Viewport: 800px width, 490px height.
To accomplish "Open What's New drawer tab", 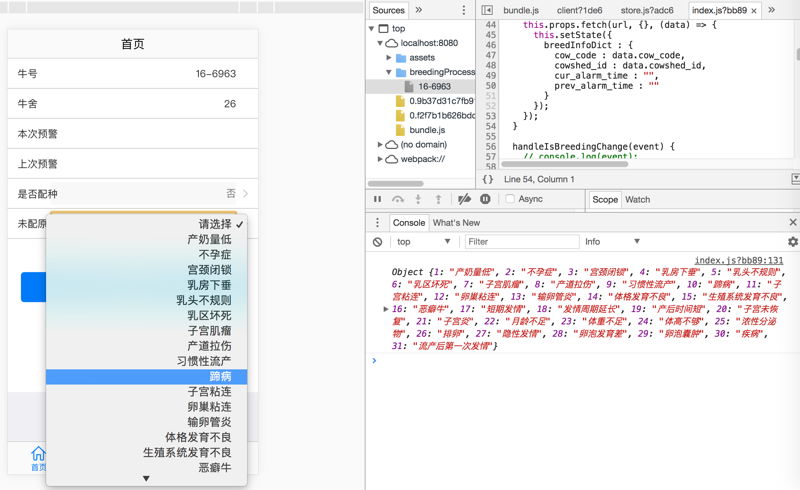I will (x=456, y=223).
